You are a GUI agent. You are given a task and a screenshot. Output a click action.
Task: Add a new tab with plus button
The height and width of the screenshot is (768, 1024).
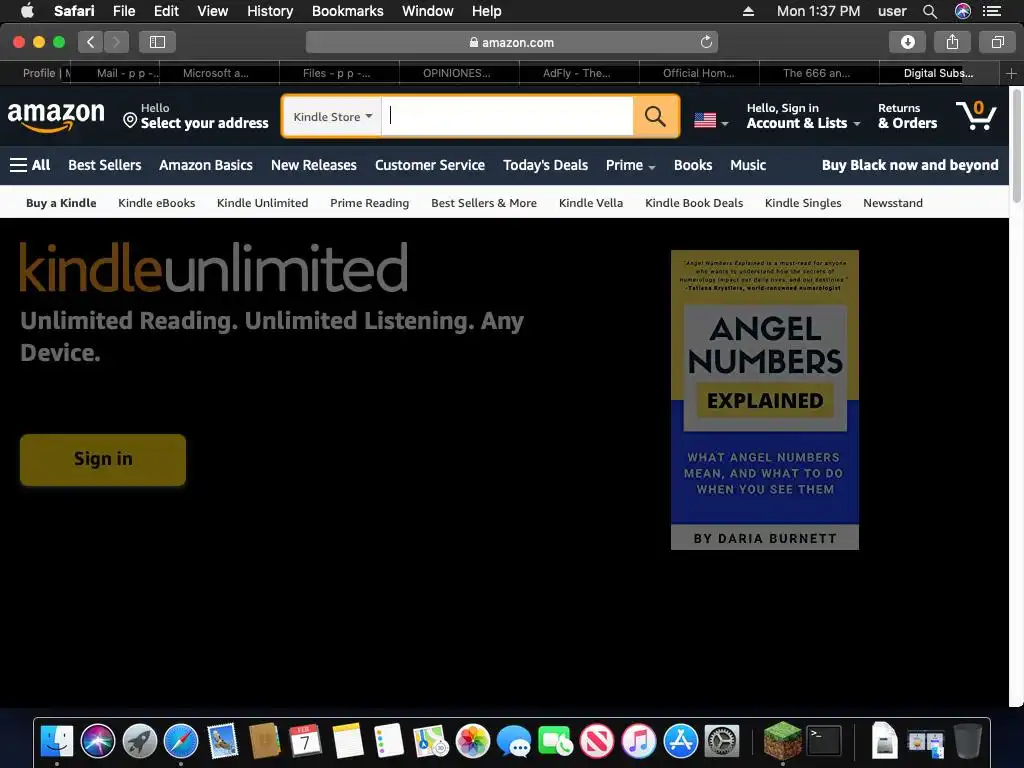click(x=1011, y=73)
